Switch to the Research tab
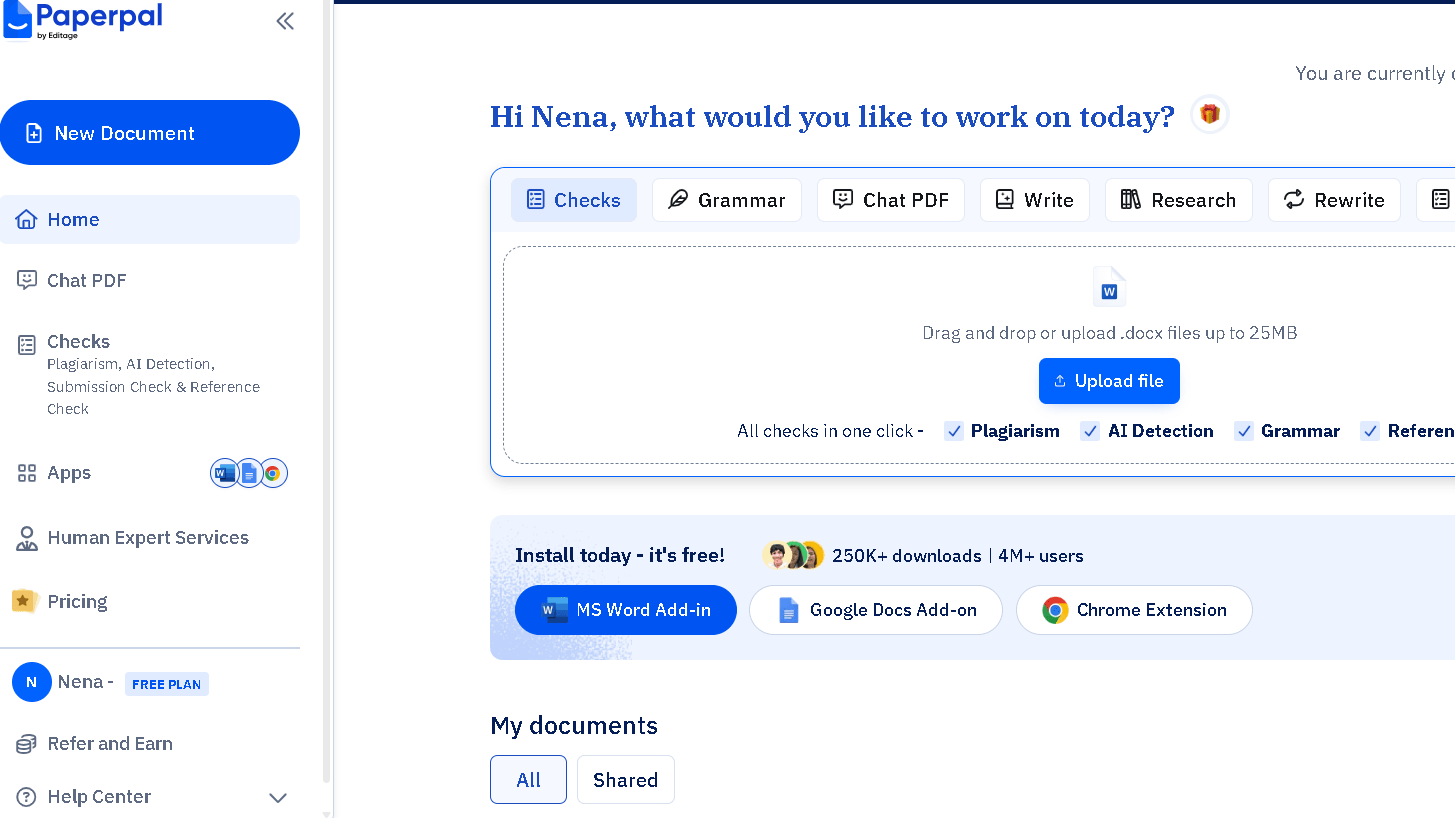Viewport: 1455px width, 818px height. pyautogui.click(x=1179, y=200)
